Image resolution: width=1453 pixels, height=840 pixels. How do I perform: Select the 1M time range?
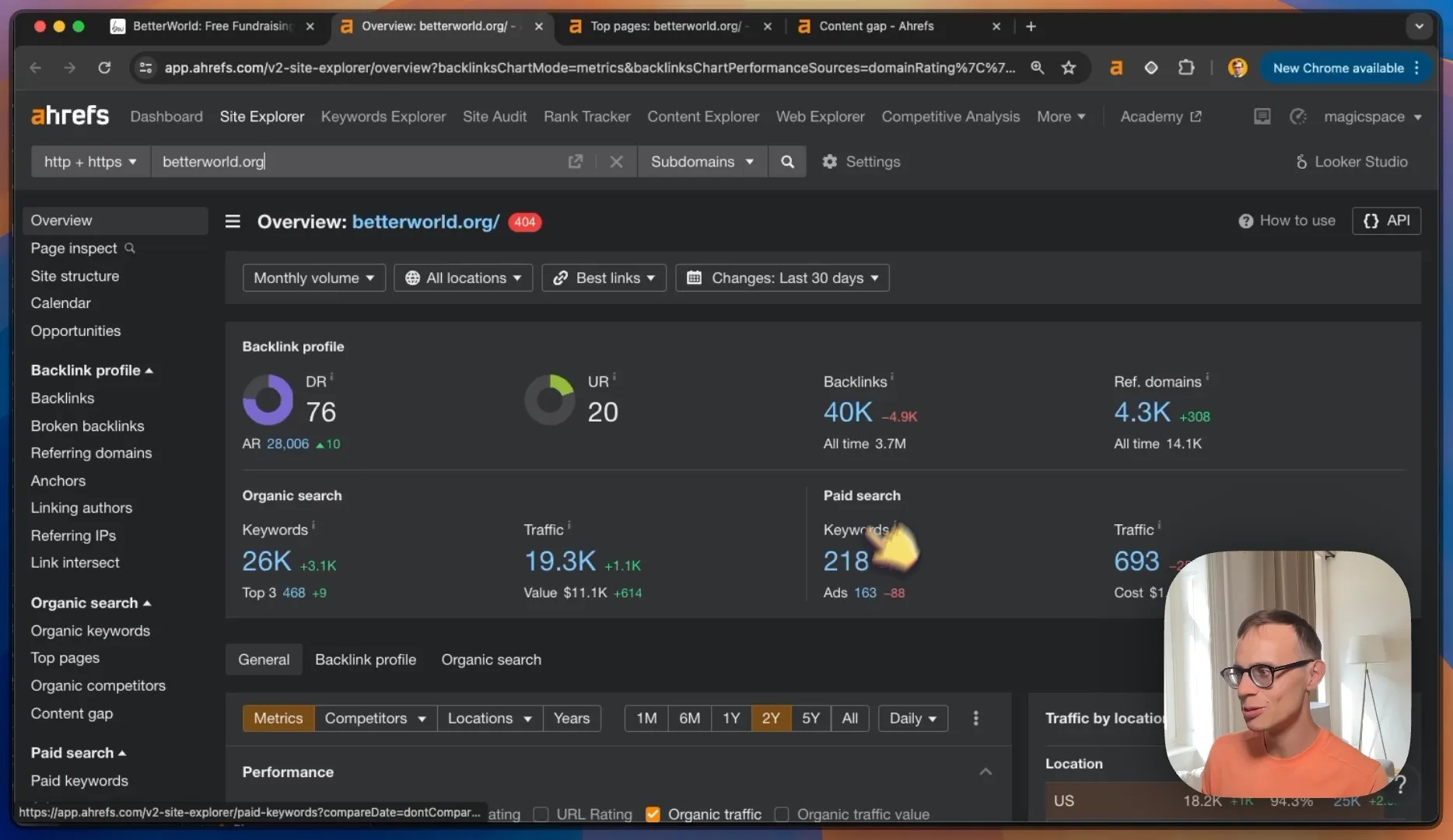[x=646, y=718]
